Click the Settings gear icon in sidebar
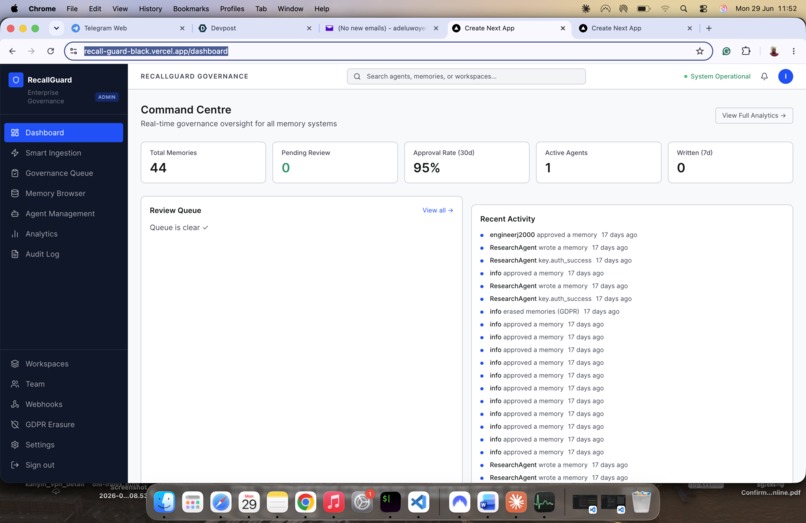This screenshot has height=523, width=806. [x=15, y=445]
